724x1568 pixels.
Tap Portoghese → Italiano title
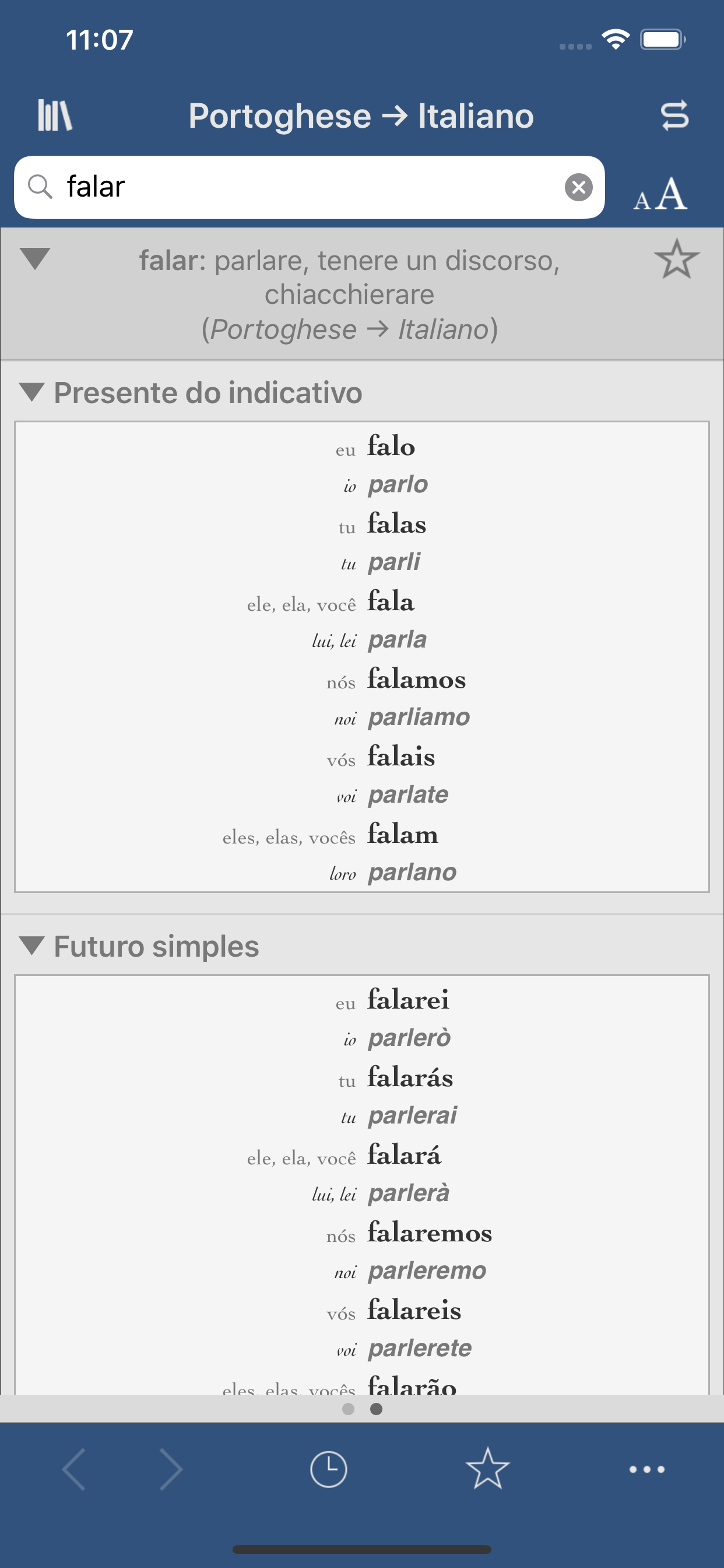(x=361, y=116)
